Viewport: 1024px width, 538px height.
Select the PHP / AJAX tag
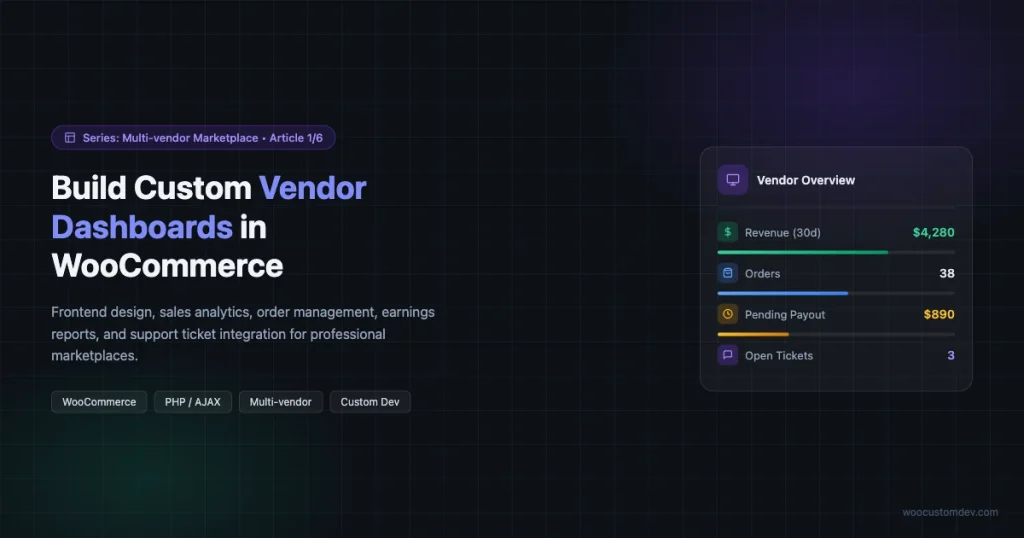coord(193,402)
